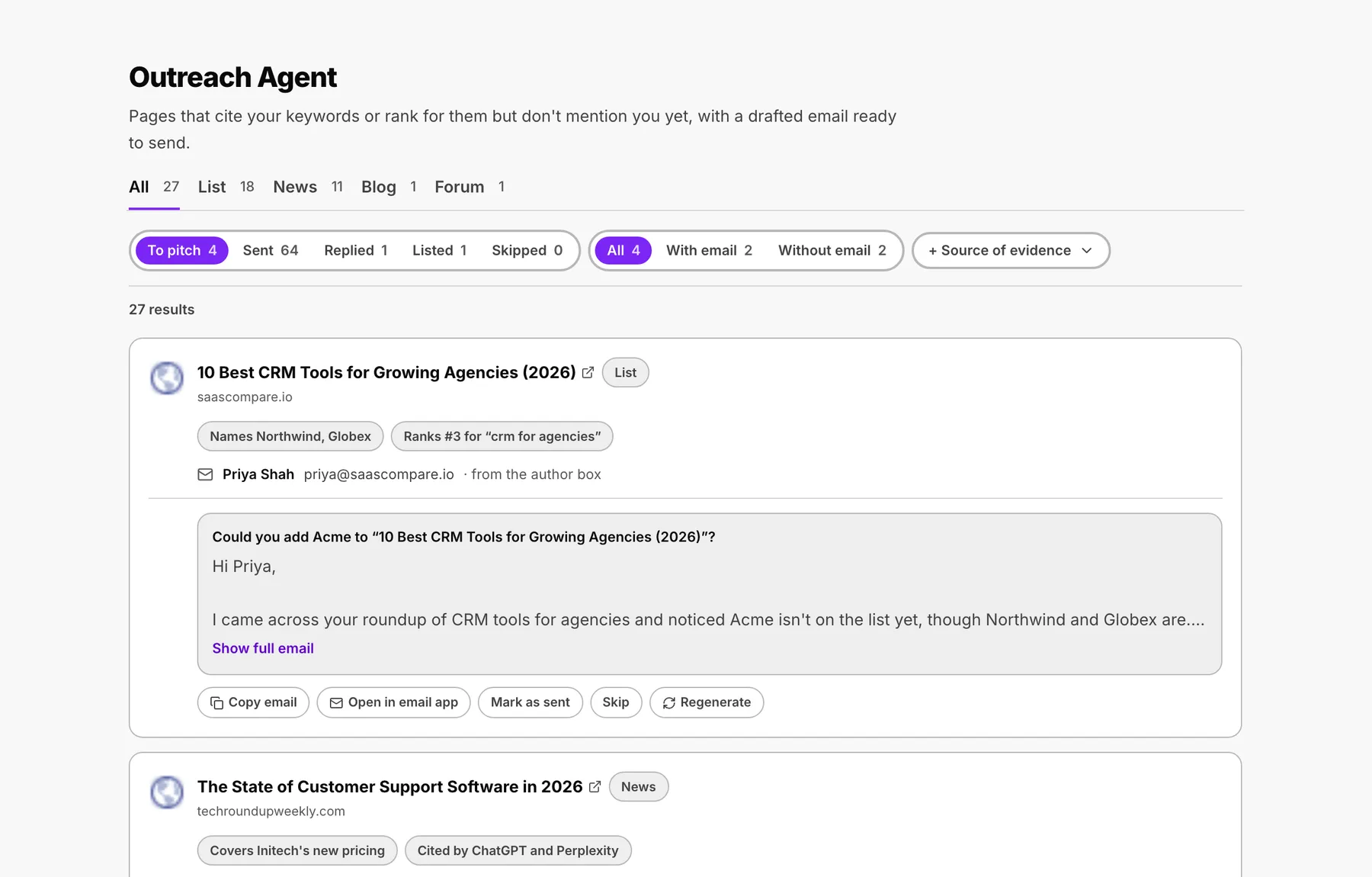Open the Source of evidence dropdown

point(1011,250)
